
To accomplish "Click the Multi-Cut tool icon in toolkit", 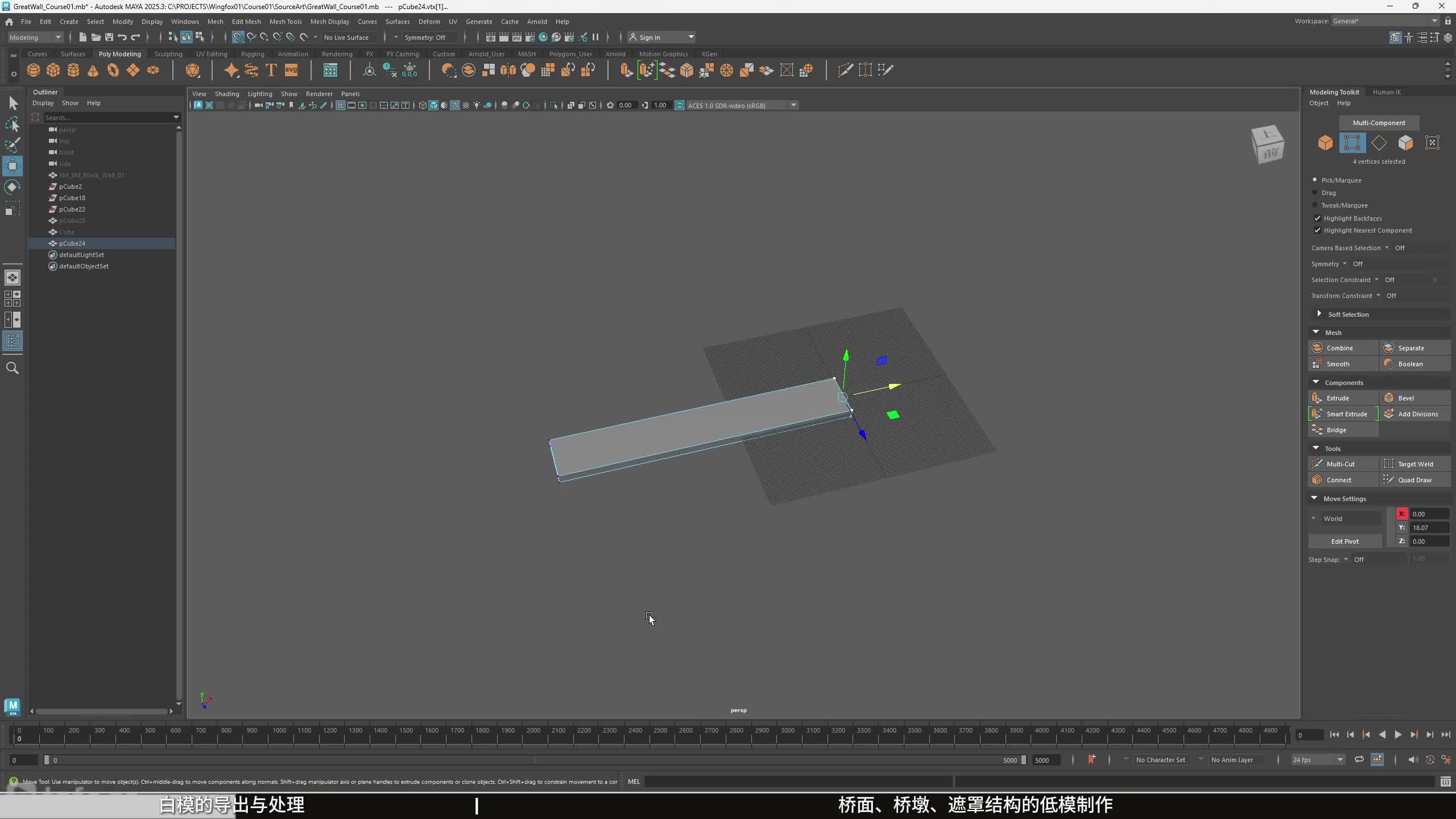I will click(x=1317, y=464).
